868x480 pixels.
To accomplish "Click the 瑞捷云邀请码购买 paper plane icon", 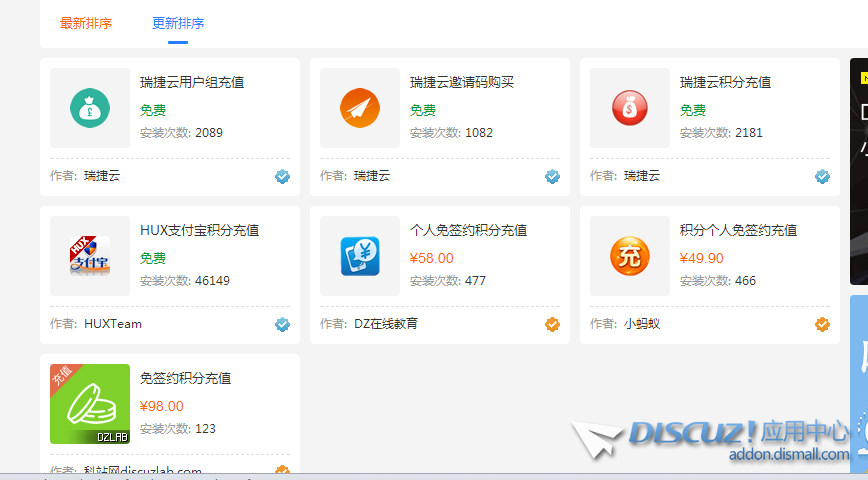I will click(360, 108).
